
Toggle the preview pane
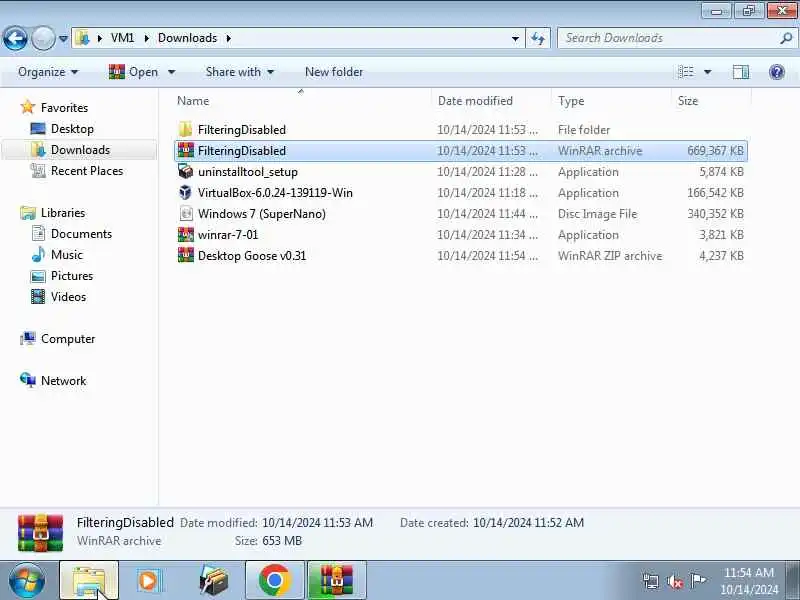pyautogui.click(x=741, y=72)
